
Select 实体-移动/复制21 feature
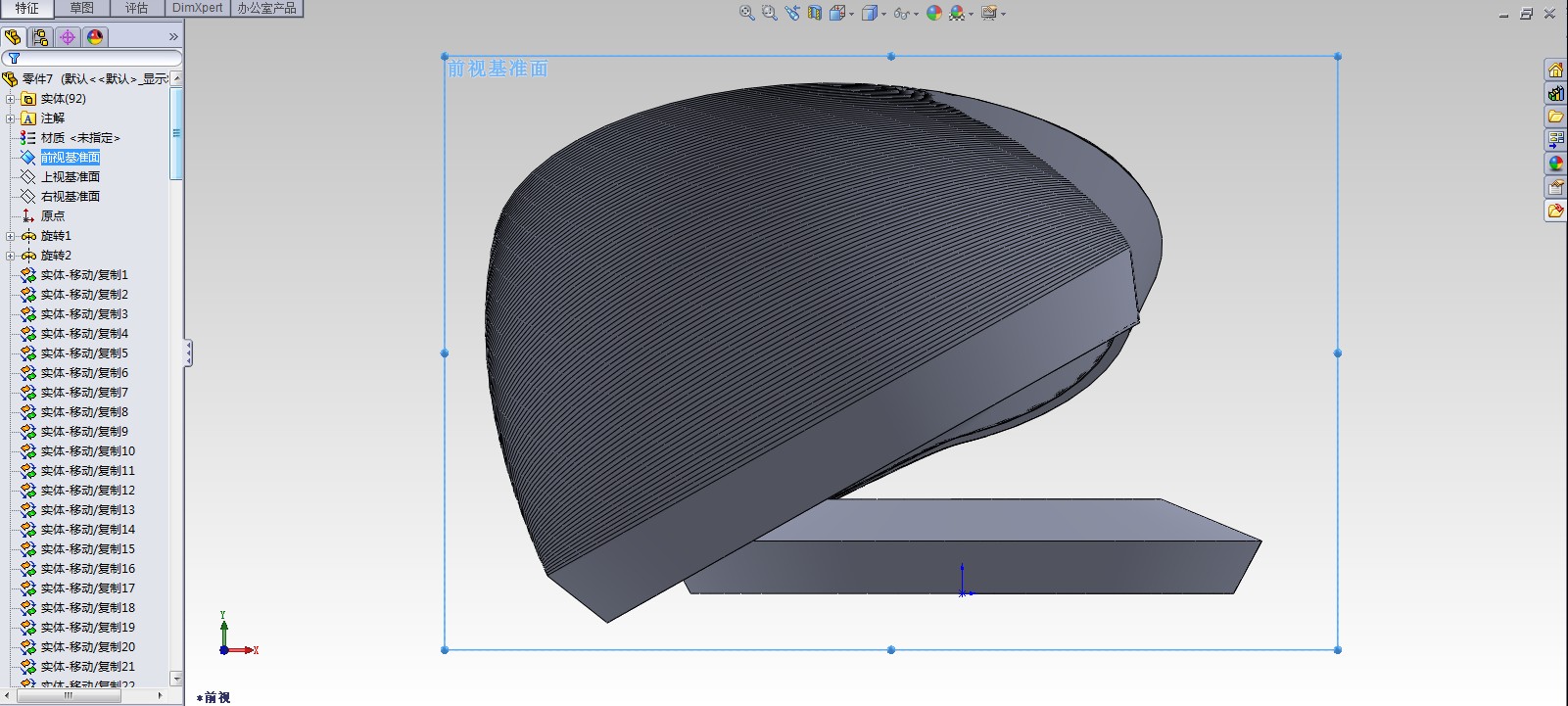(x=88, y=667)
